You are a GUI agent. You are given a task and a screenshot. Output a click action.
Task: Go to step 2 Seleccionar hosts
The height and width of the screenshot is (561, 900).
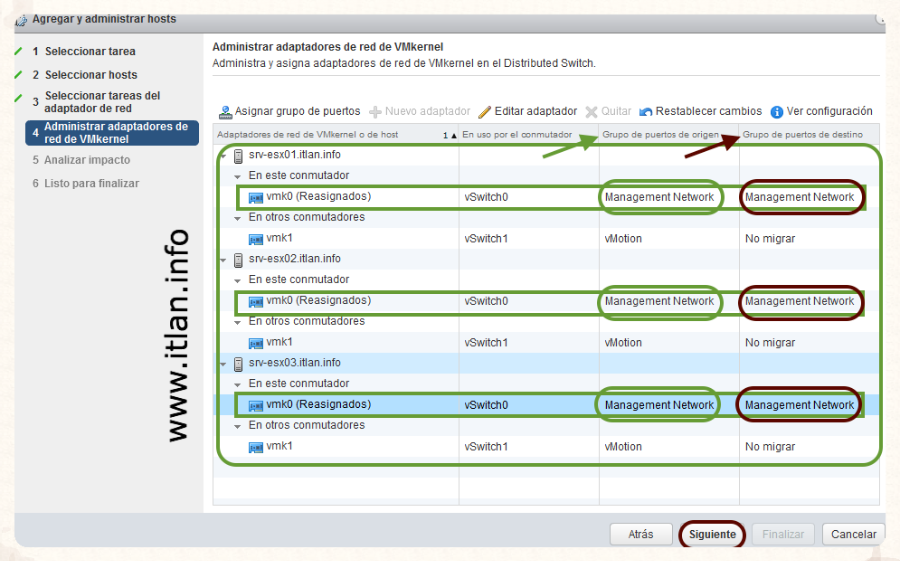[x=91, y=75]
